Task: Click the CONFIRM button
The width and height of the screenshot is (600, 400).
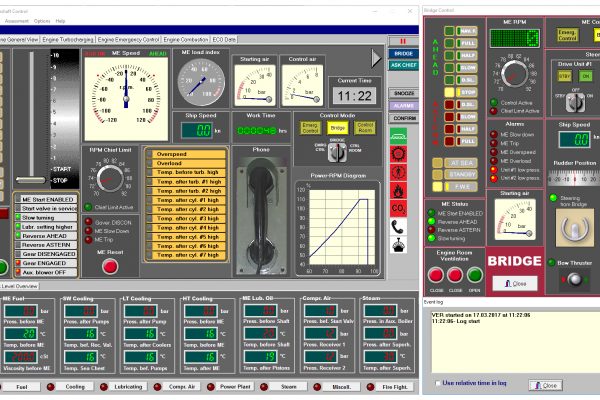Action: click(x=403, y=118)
